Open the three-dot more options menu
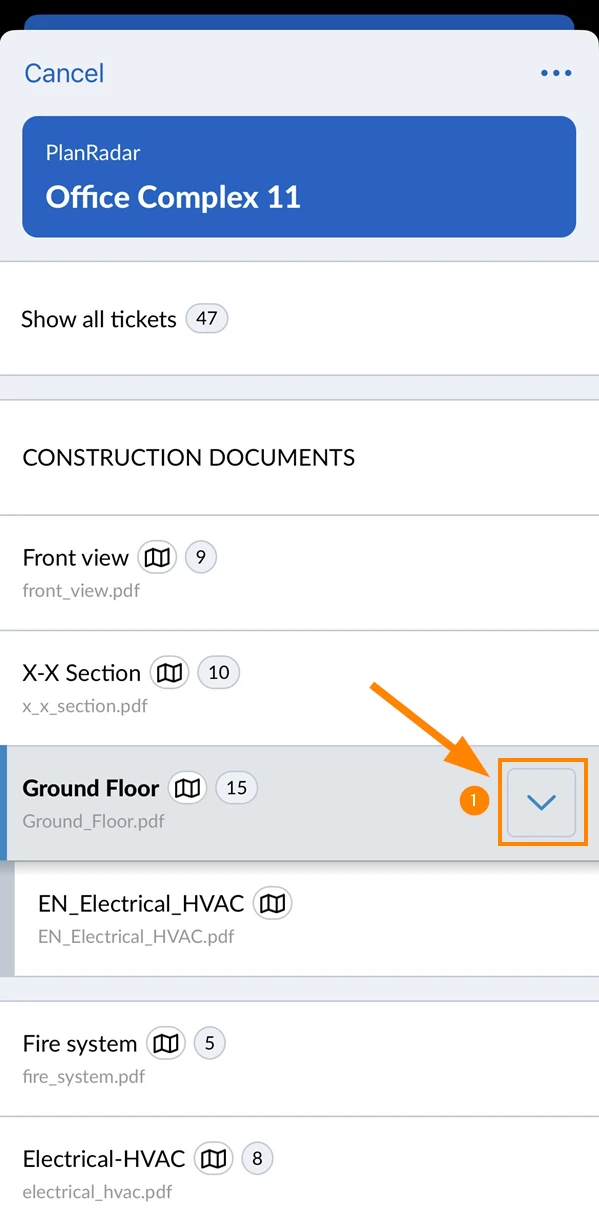This screenshot has width=599, height=1212. click(556, 73)
